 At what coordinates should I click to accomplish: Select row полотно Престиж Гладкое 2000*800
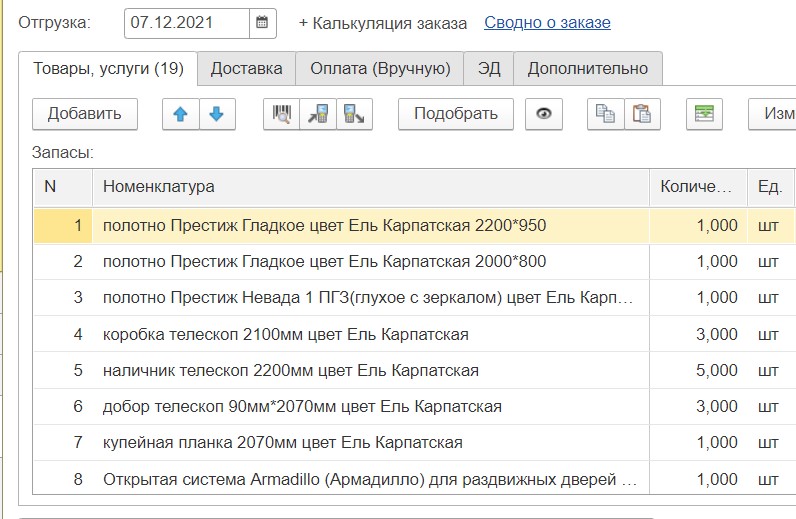(x=414, y=262)
